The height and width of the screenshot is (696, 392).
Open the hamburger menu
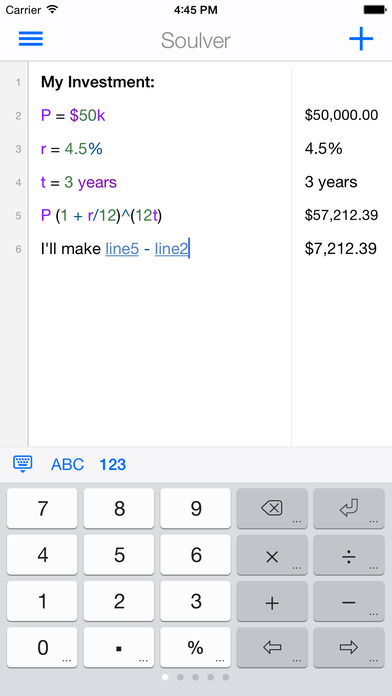pos(31,39)
